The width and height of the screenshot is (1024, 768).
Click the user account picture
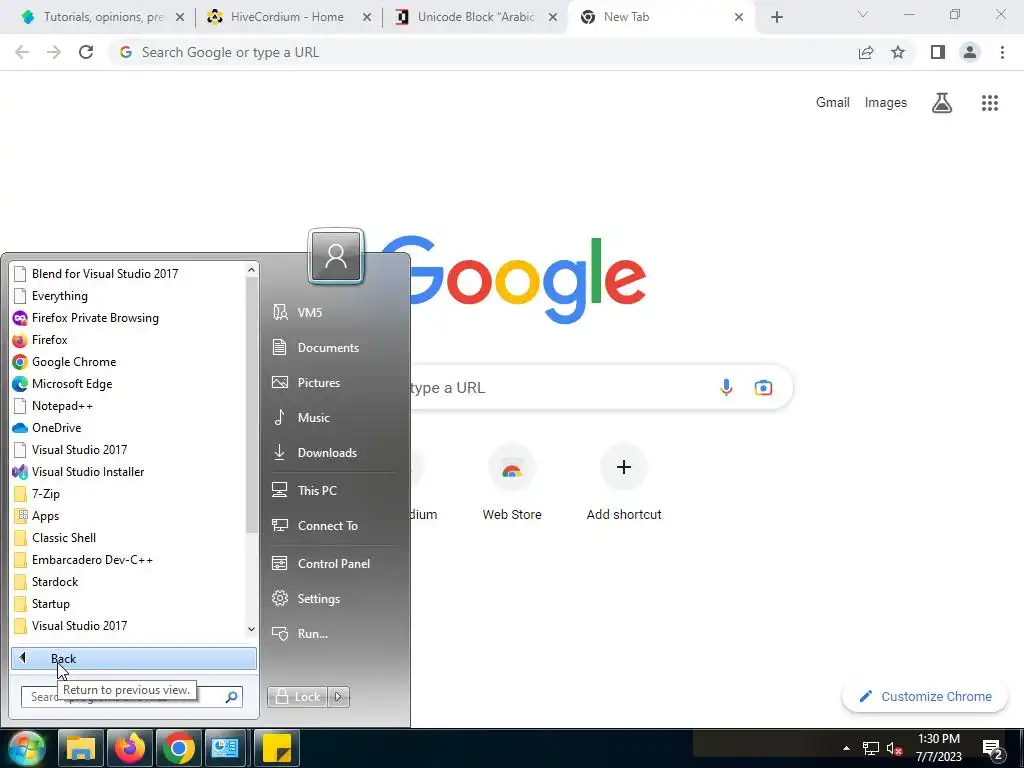point(336,257)
